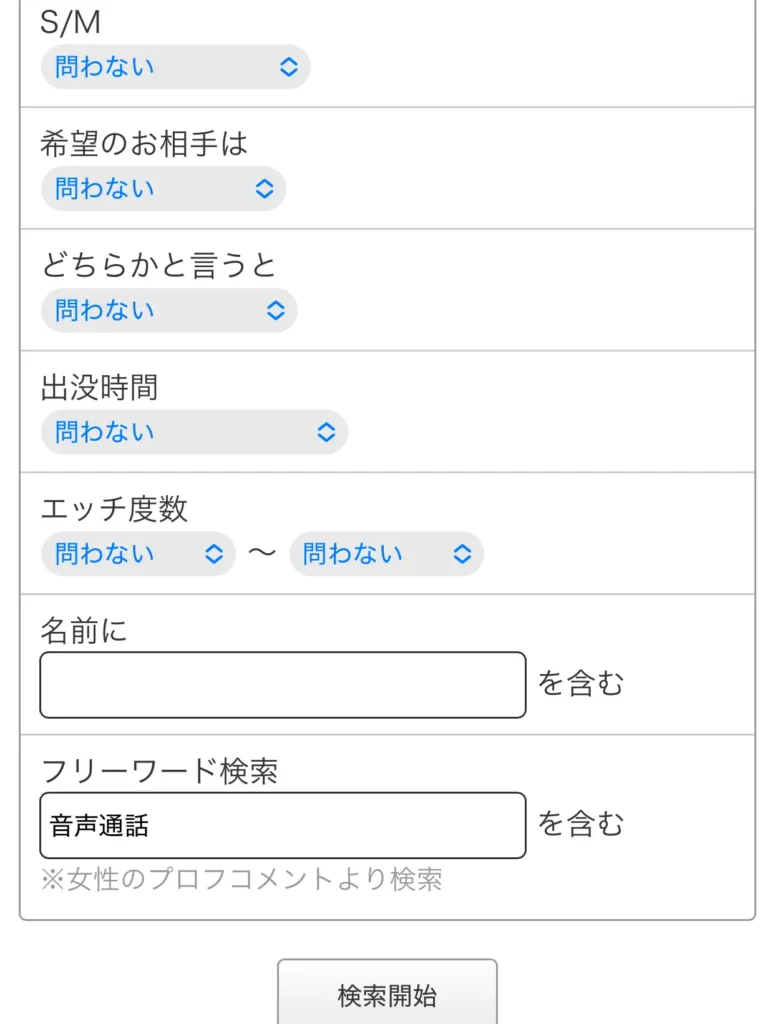The width and height of the screenshot is (775, 1024).
Task: Open the S/M dropdown
Action: pyautogui.click(x=175, y=67)
